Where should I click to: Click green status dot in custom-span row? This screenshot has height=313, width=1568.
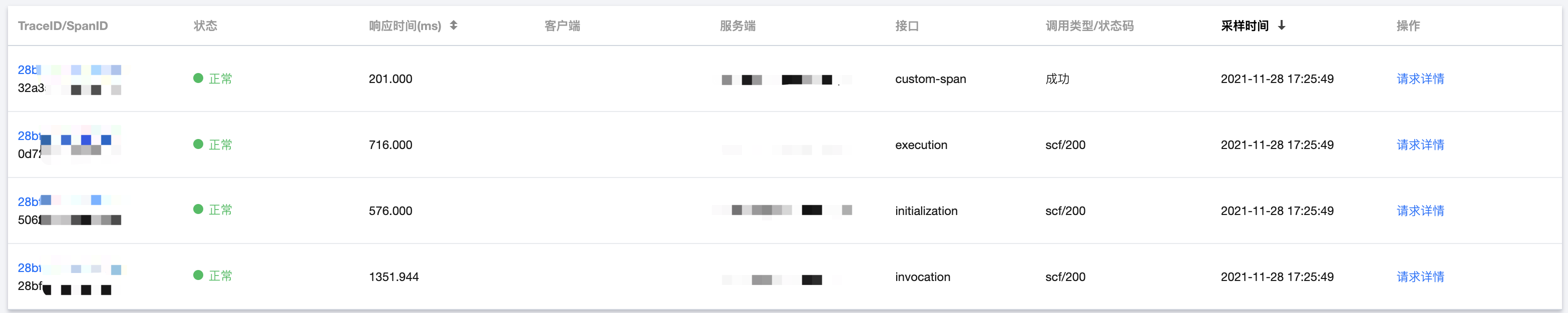pos(198,78)
